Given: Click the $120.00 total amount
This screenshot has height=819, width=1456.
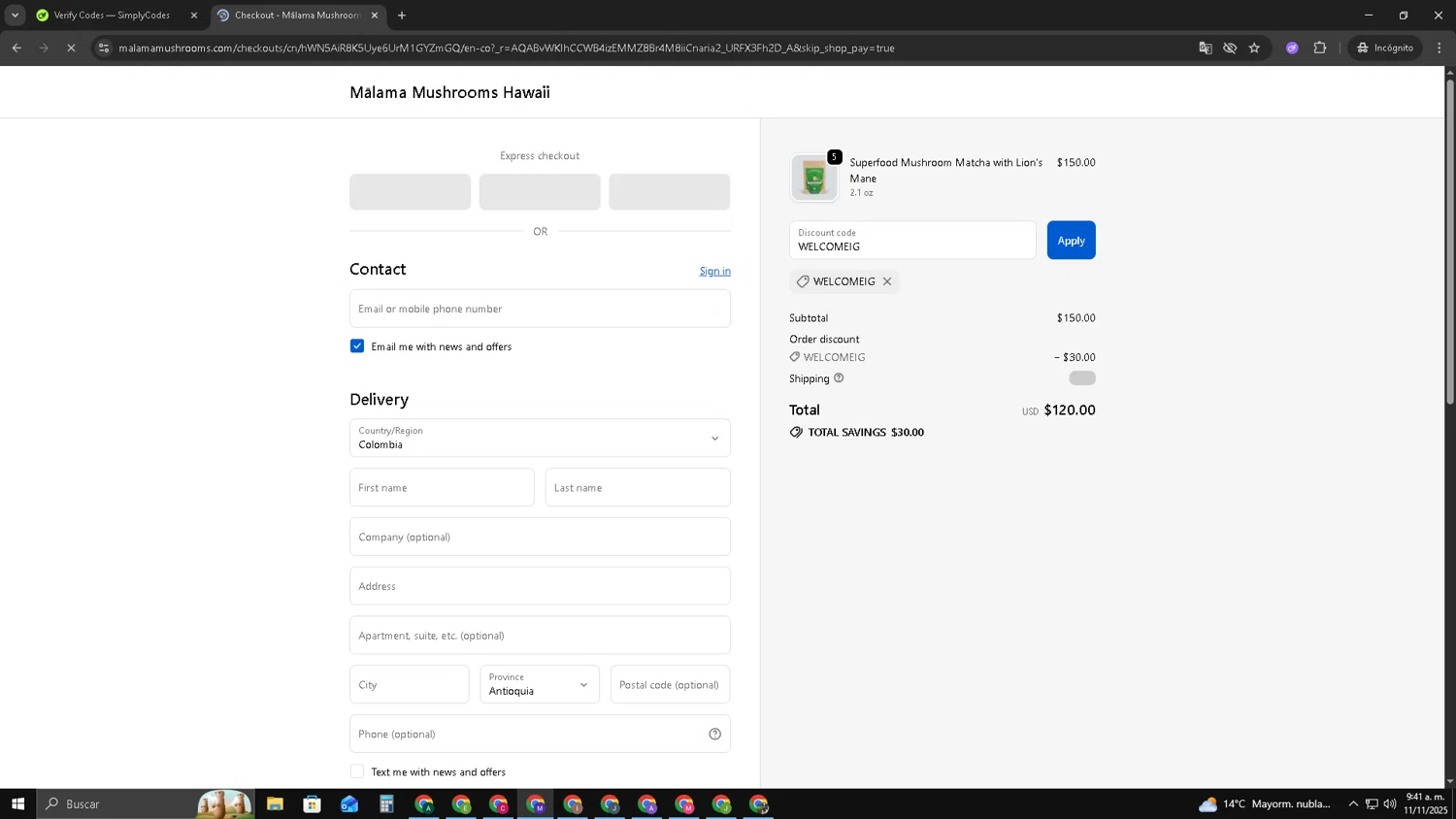Looking at the screenshot, I should [x=1070, y=409].
